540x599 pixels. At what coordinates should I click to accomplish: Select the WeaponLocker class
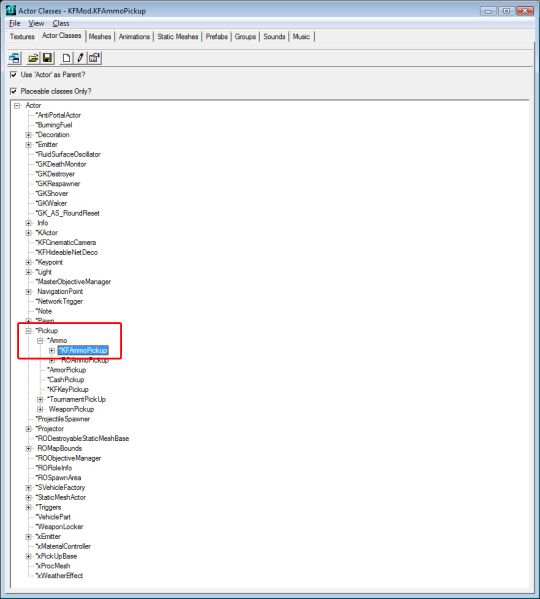click(x=60, y=527)
